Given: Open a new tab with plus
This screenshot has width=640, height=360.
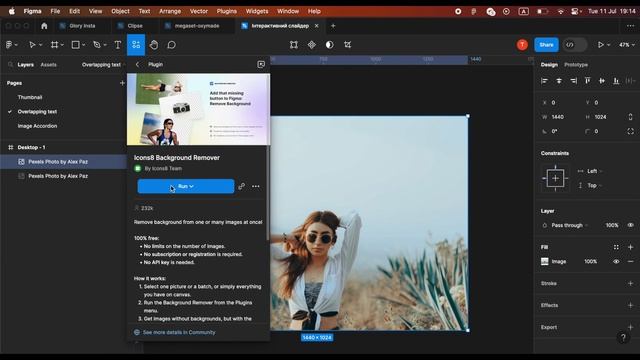Looking at the screenshot, I should [333, 26].
